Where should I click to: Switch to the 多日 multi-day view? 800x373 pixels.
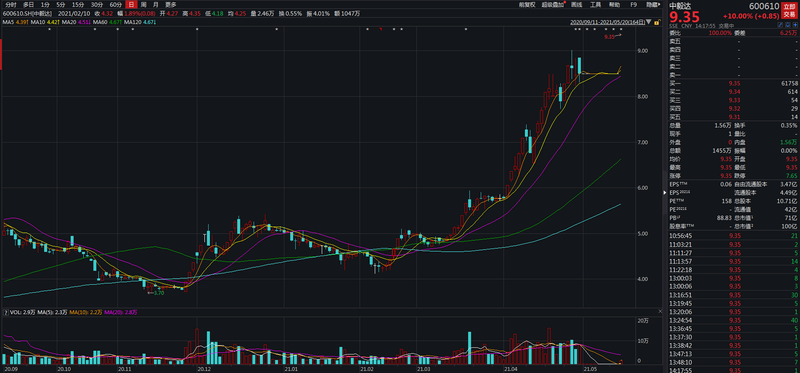29,5
